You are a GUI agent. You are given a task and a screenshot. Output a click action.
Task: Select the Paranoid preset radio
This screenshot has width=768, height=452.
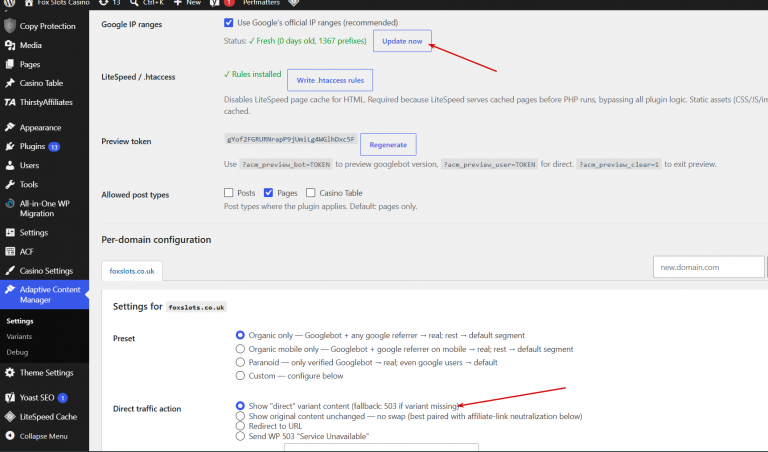[240, 362]
